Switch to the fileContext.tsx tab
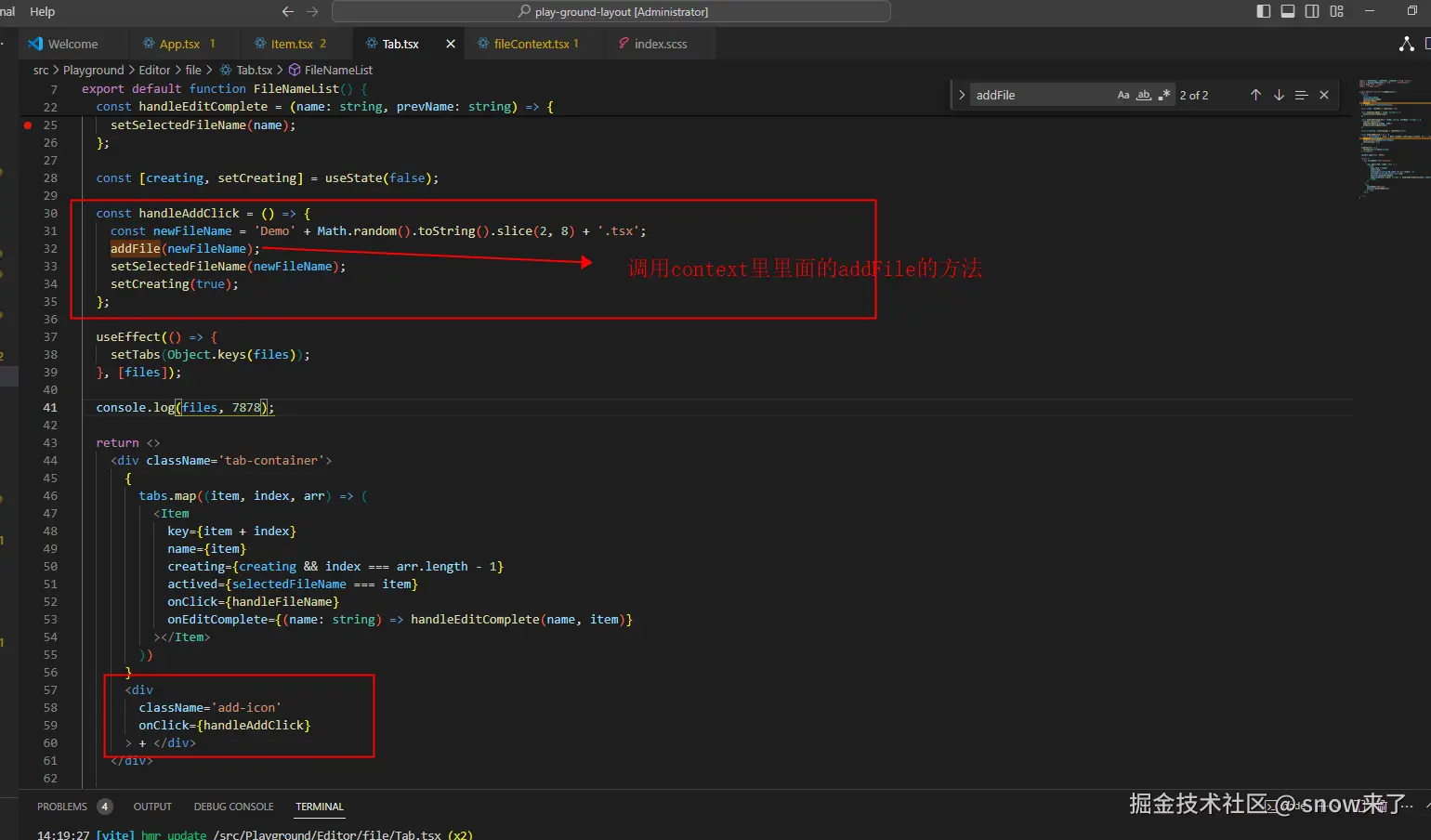Image resolution: width=1431 pixels, height=840 pixels. [x=532, y=44]
